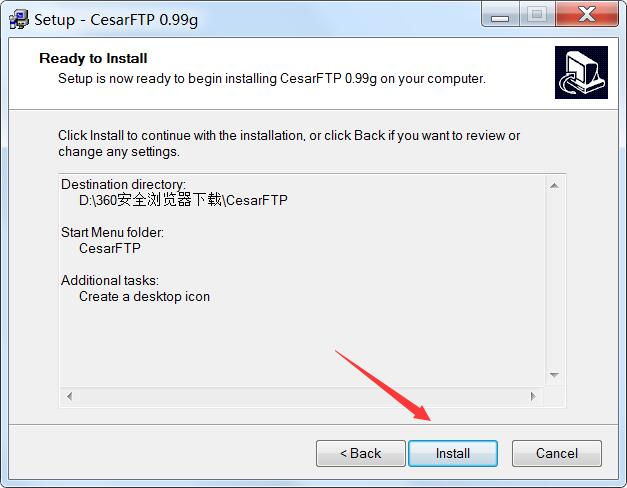Click the horizontal scroll right arrow
Viewport: 627px width, 488px height.
533,396
